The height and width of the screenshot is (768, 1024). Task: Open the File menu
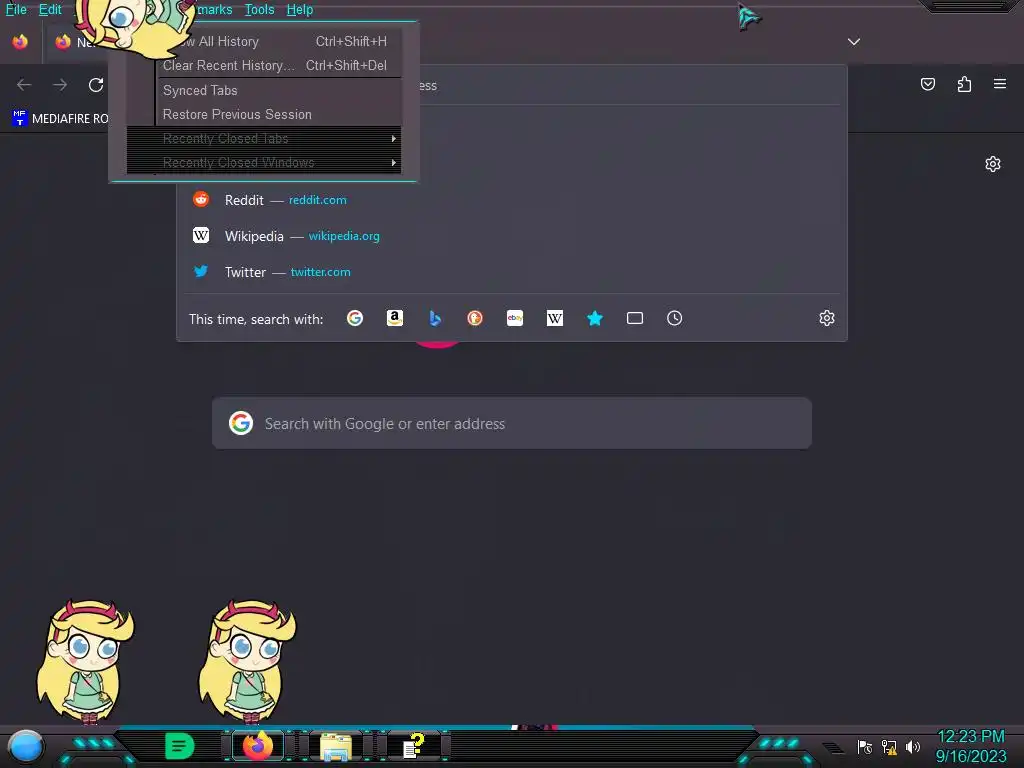[16, 10]
